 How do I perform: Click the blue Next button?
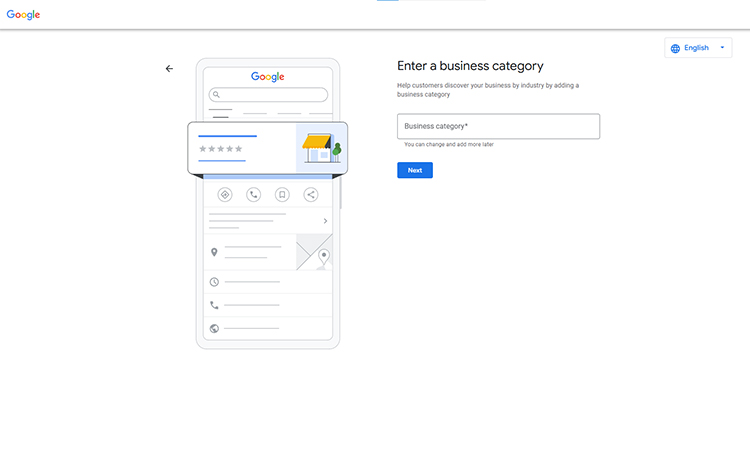coord(415,170)
